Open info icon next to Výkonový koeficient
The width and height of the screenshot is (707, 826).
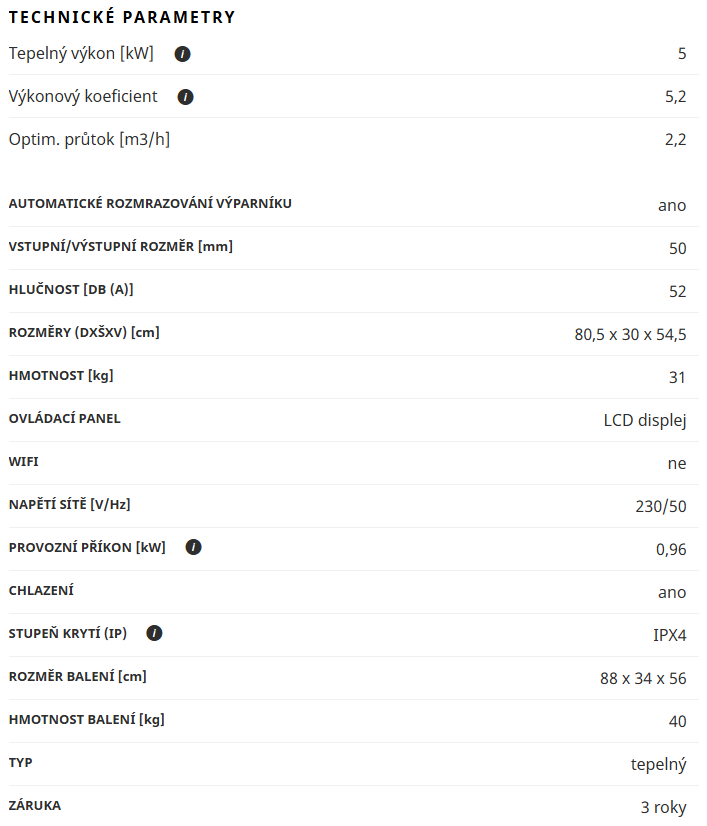(x=185, y=97)
